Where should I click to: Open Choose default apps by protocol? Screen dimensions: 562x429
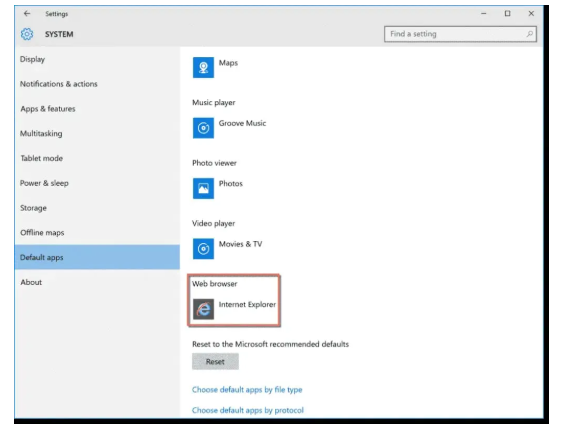[248, 410]
